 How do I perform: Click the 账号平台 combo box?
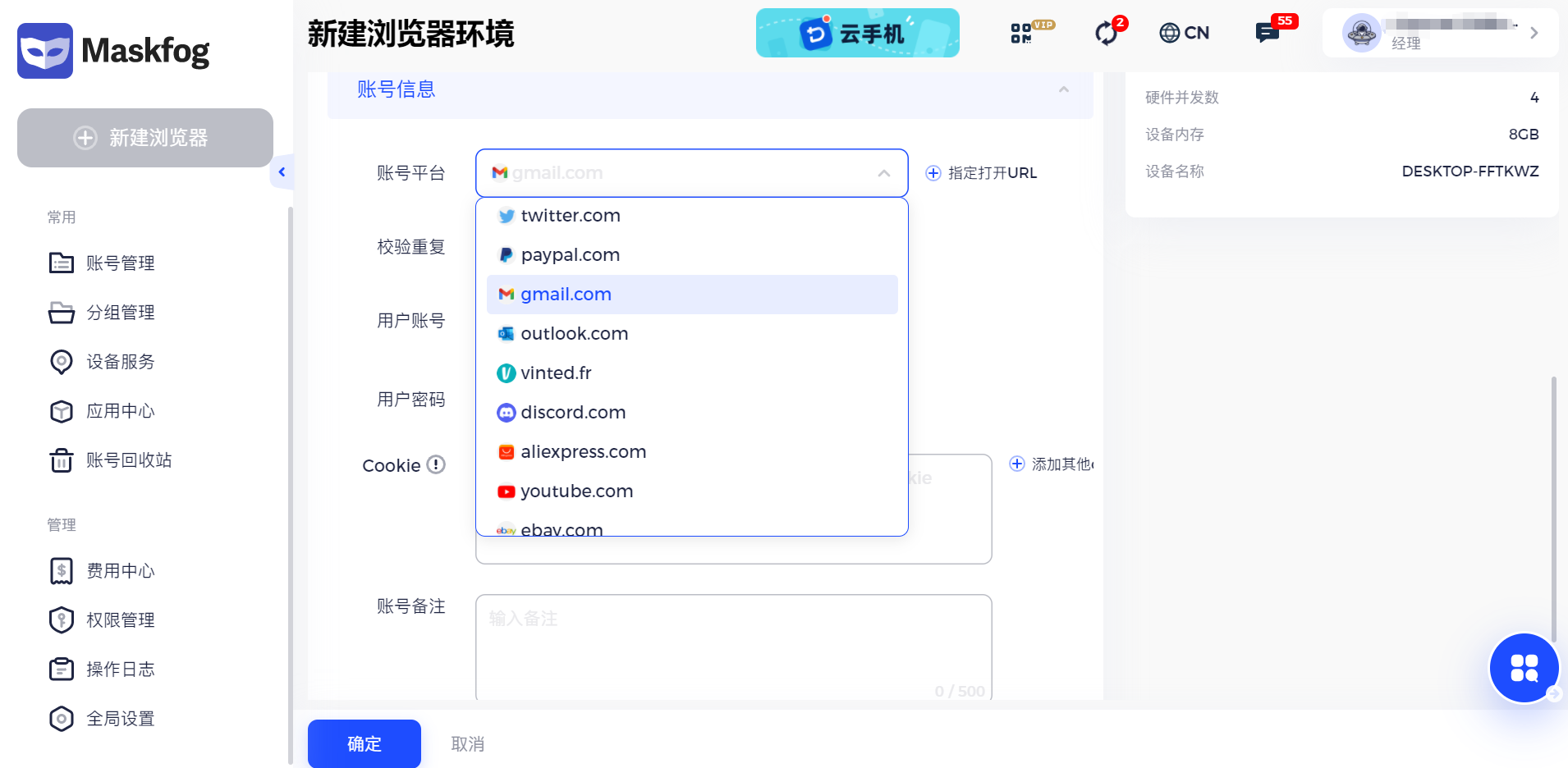click(692, 173)
